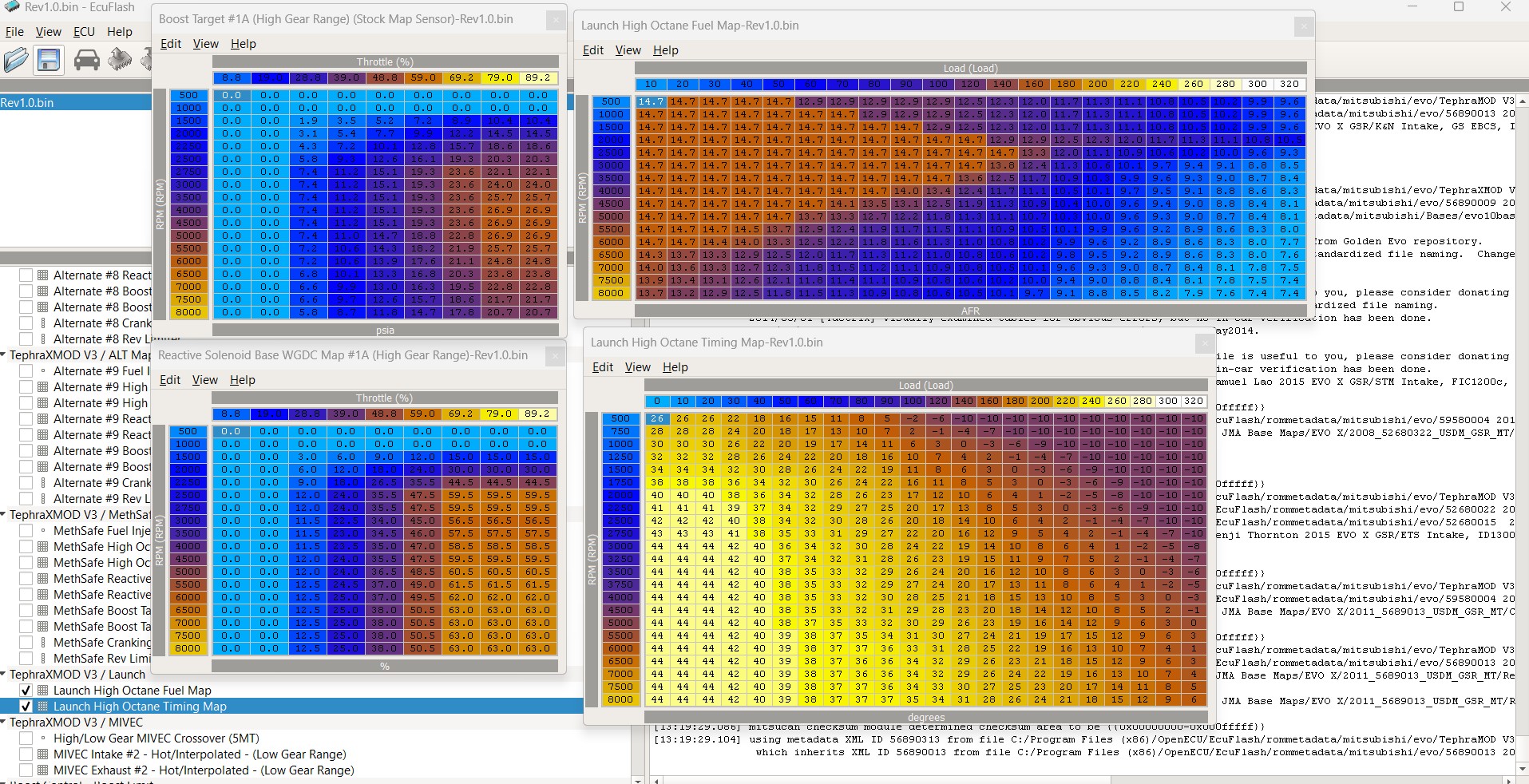Click the Save ROM floppy disk icon
Viewport: 1529px width, 784px height.
pos(49,60)
